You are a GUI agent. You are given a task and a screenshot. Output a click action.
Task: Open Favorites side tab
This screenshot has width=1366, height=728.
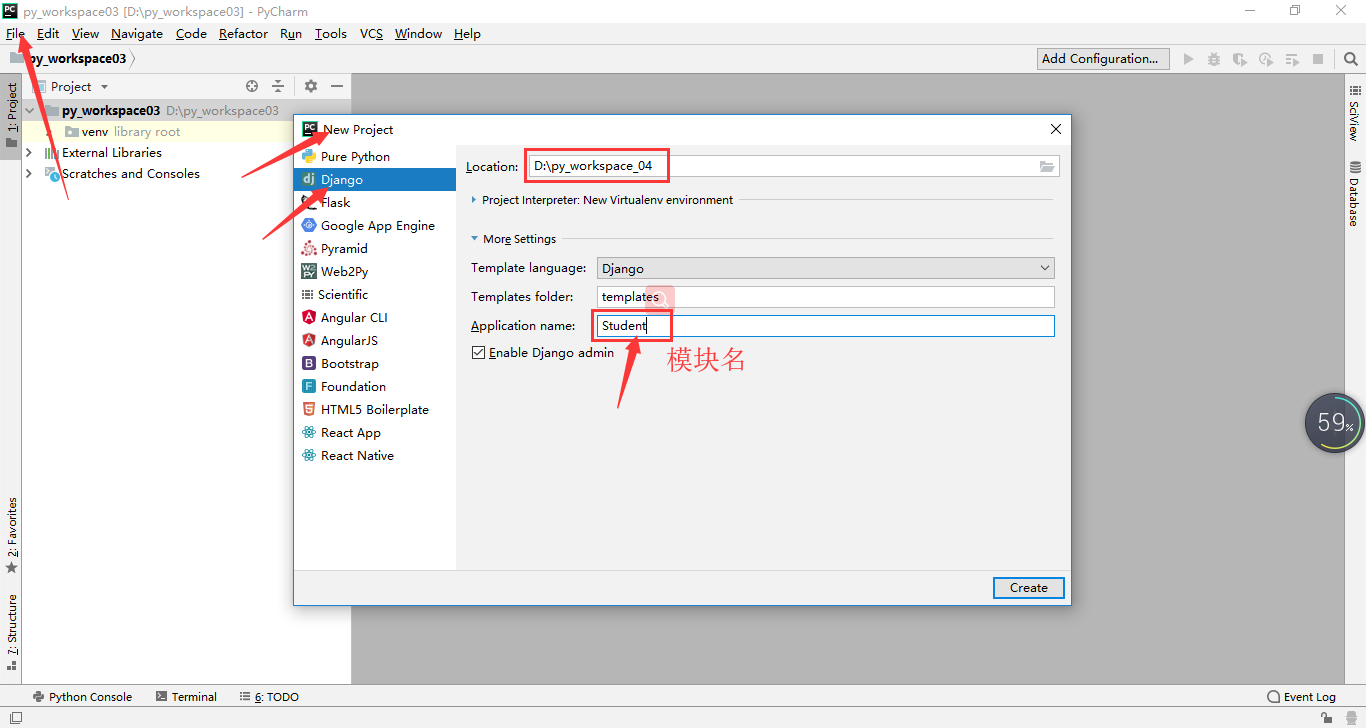click(x=12, y=535)
